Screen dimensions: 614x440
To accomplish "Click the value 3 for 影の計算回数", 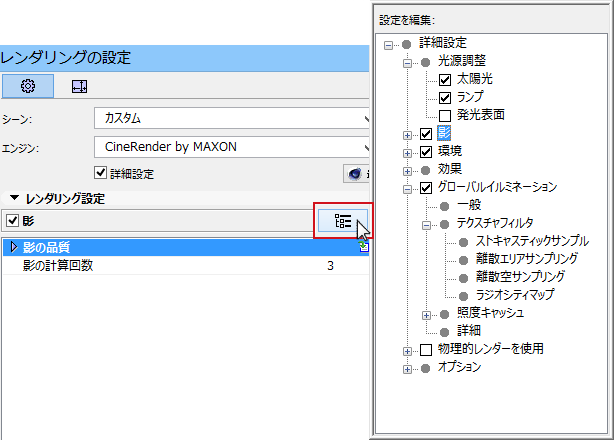I will pos(330,266).
